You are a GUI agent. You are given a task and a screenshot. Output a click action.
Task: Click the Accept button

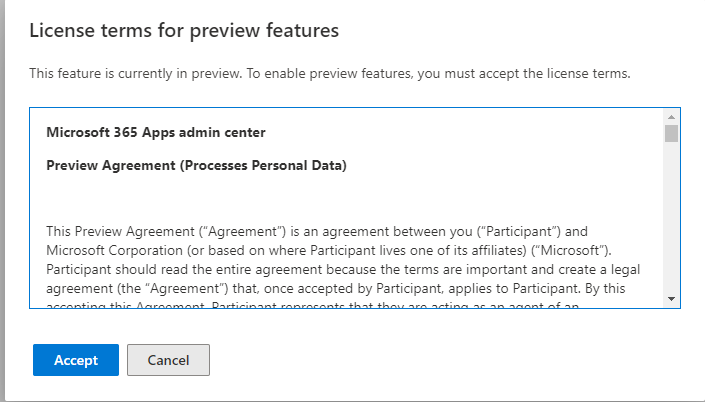pyautogui.click(x=76, y=360)
